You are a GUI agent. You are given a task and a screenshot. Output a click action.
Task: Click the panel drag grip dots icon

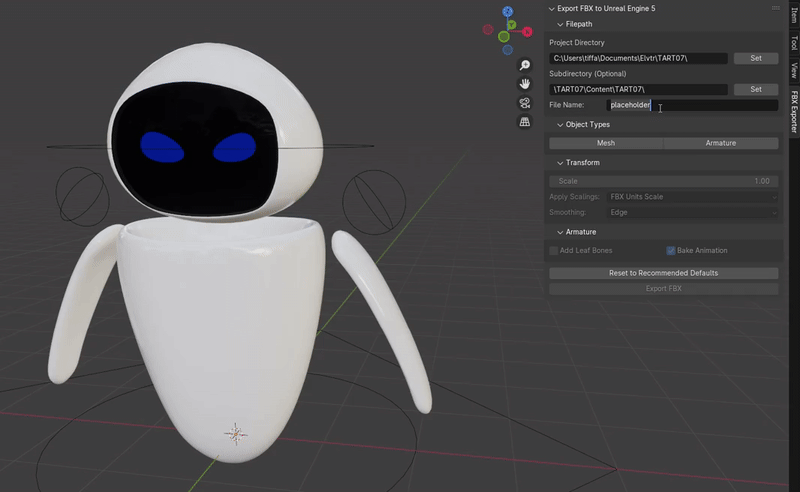coord(776,8)
